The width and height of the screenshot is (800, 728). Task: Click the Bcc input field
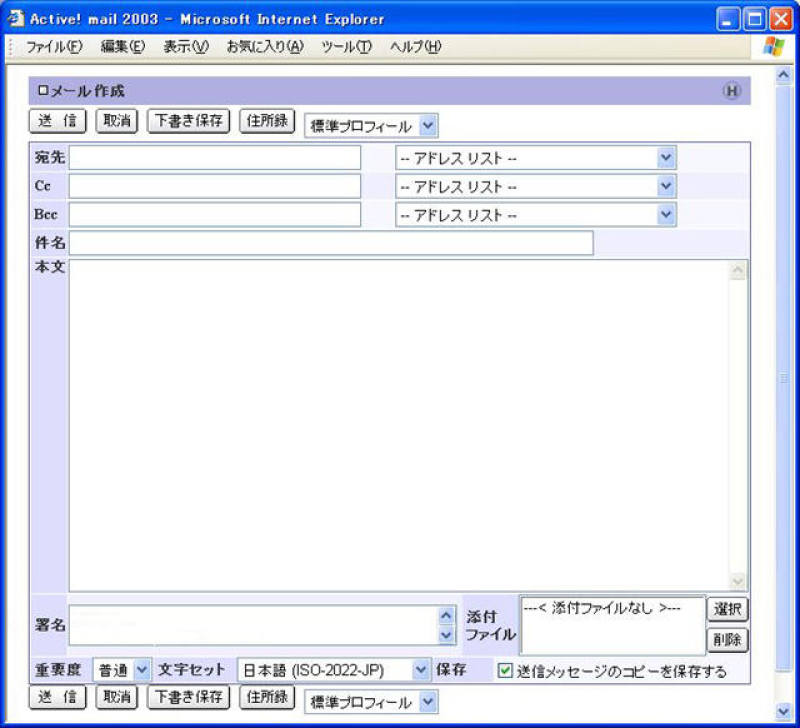(x=215, y=215)
